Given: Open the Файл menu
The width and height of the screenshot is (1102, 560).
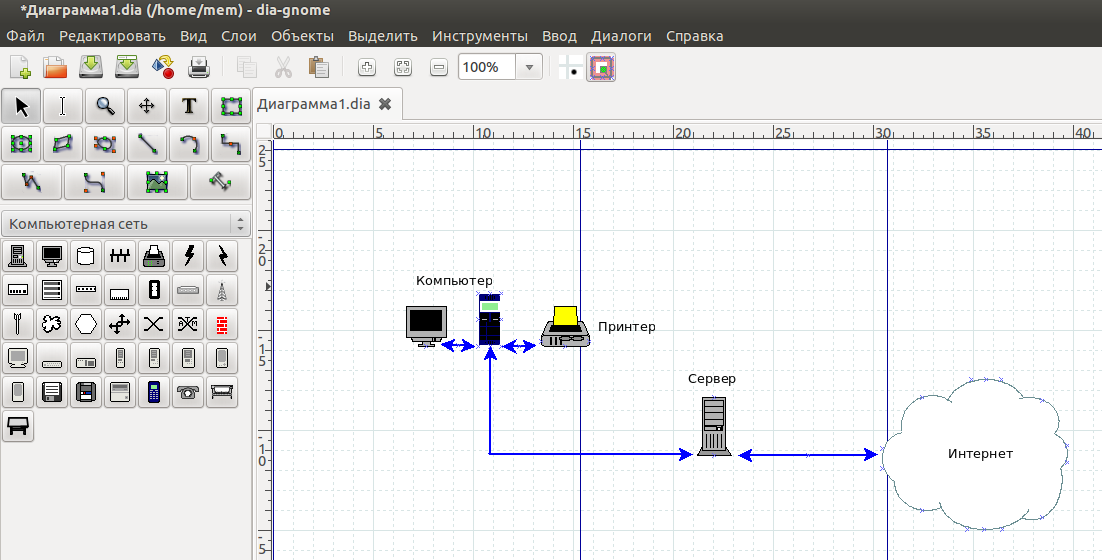Looking at the screenshot, I should (x=25, y=36).
